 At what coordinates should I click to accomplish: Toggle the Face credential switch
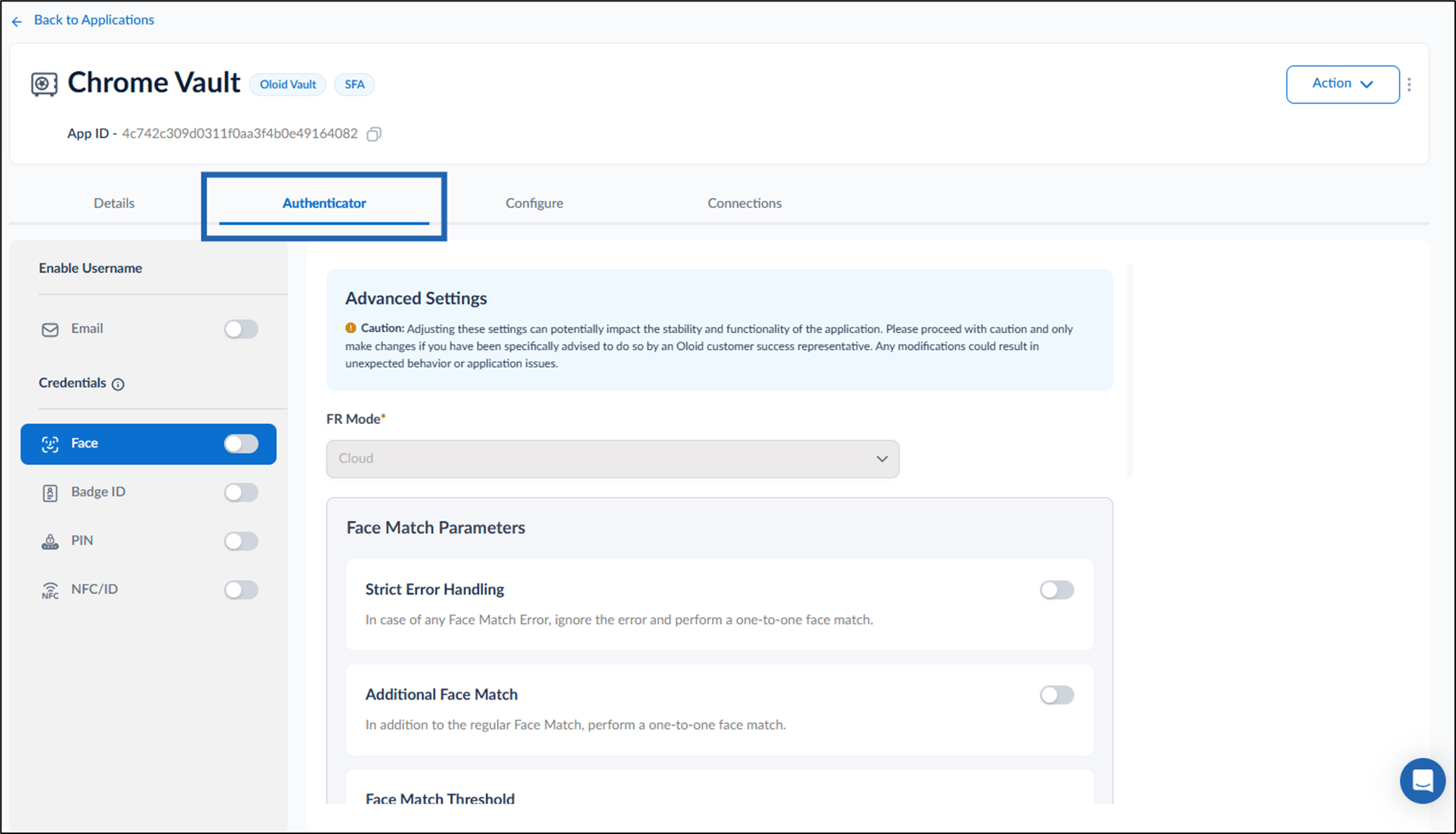(x=242, y=443)
